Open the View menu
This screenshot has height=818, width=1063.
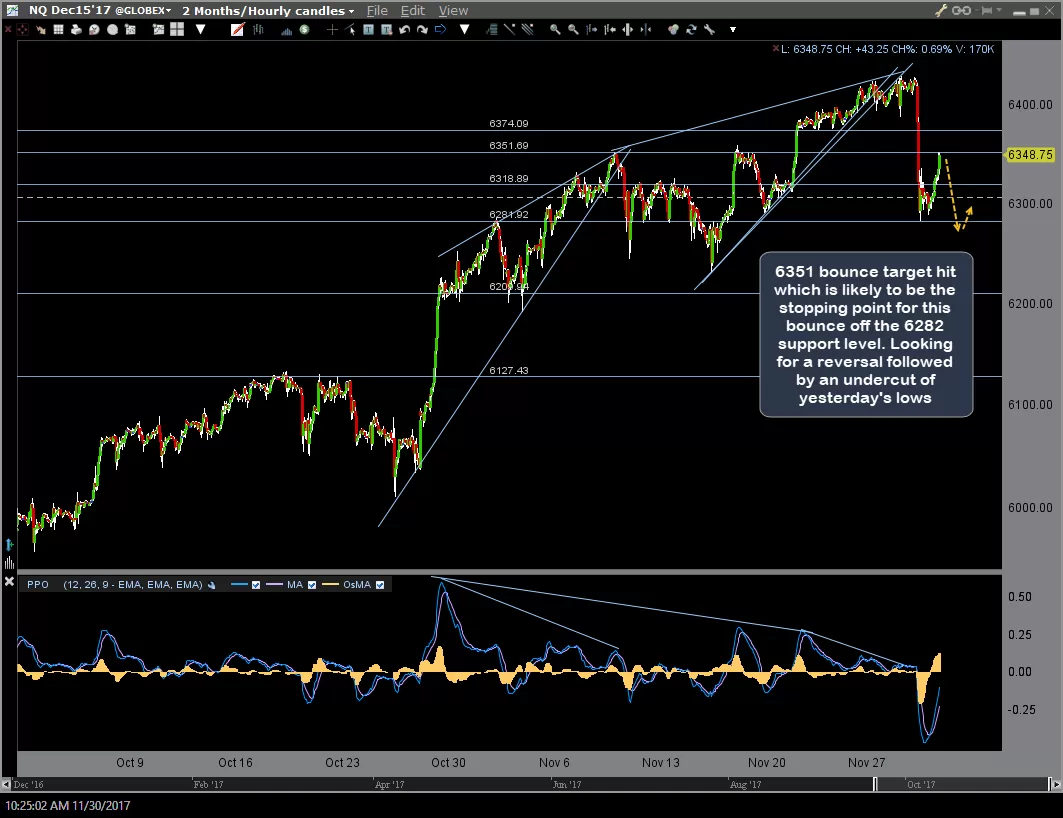453,10
